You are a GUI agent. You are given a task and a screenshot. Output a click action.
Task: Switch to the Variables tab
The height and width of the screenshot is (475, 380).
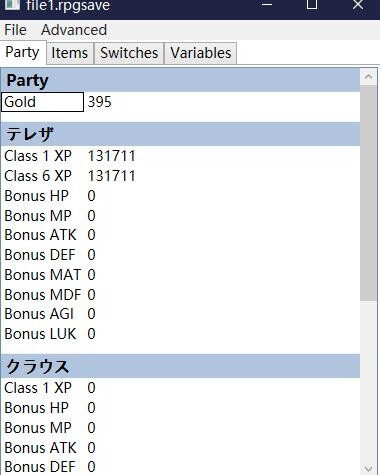click(x=201, y=53)
